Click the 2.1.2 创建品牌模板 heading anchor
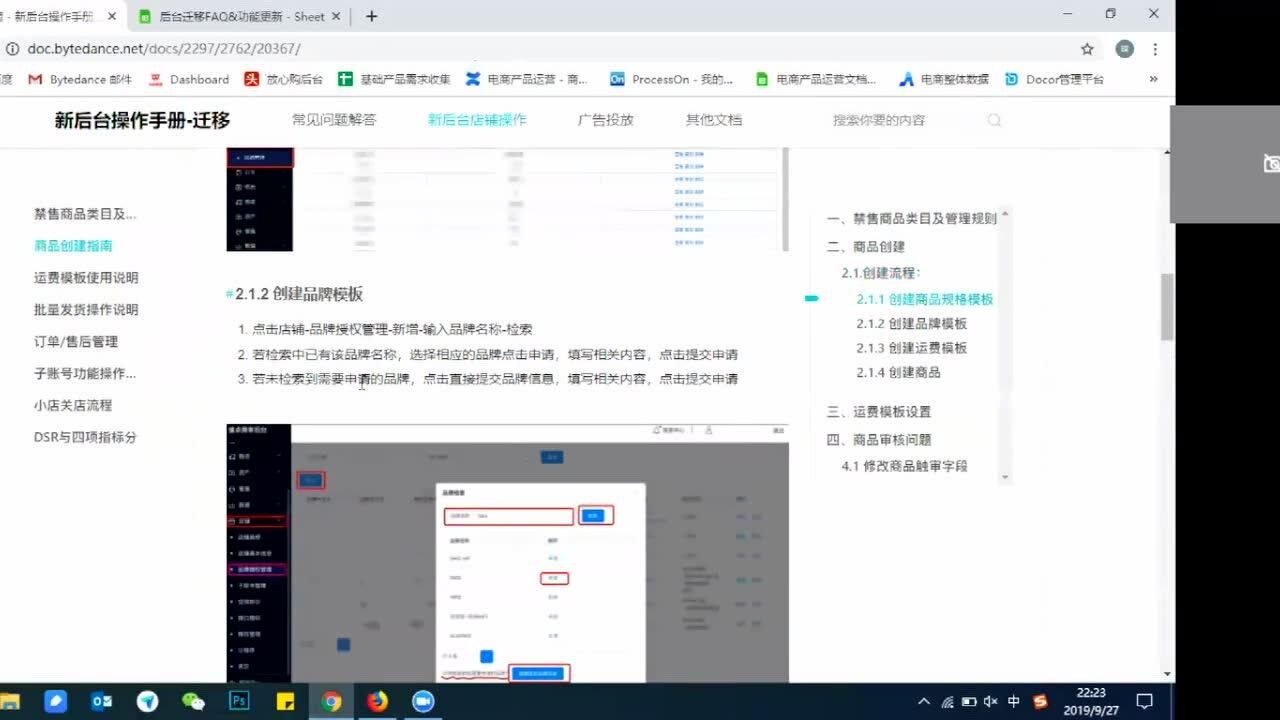The image size is (1280, 720). click(x=229, y=294)
